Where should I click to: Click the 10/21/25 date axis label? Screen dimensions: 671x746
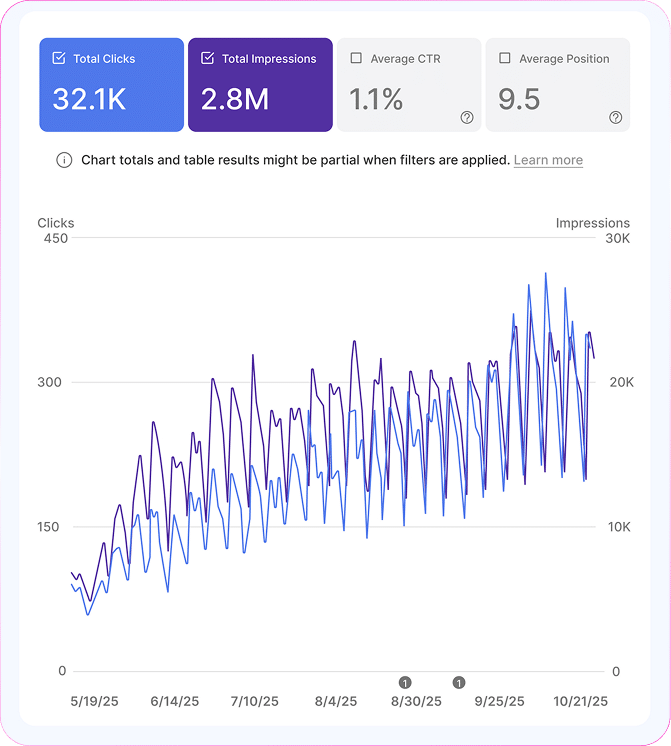point(579,701)
